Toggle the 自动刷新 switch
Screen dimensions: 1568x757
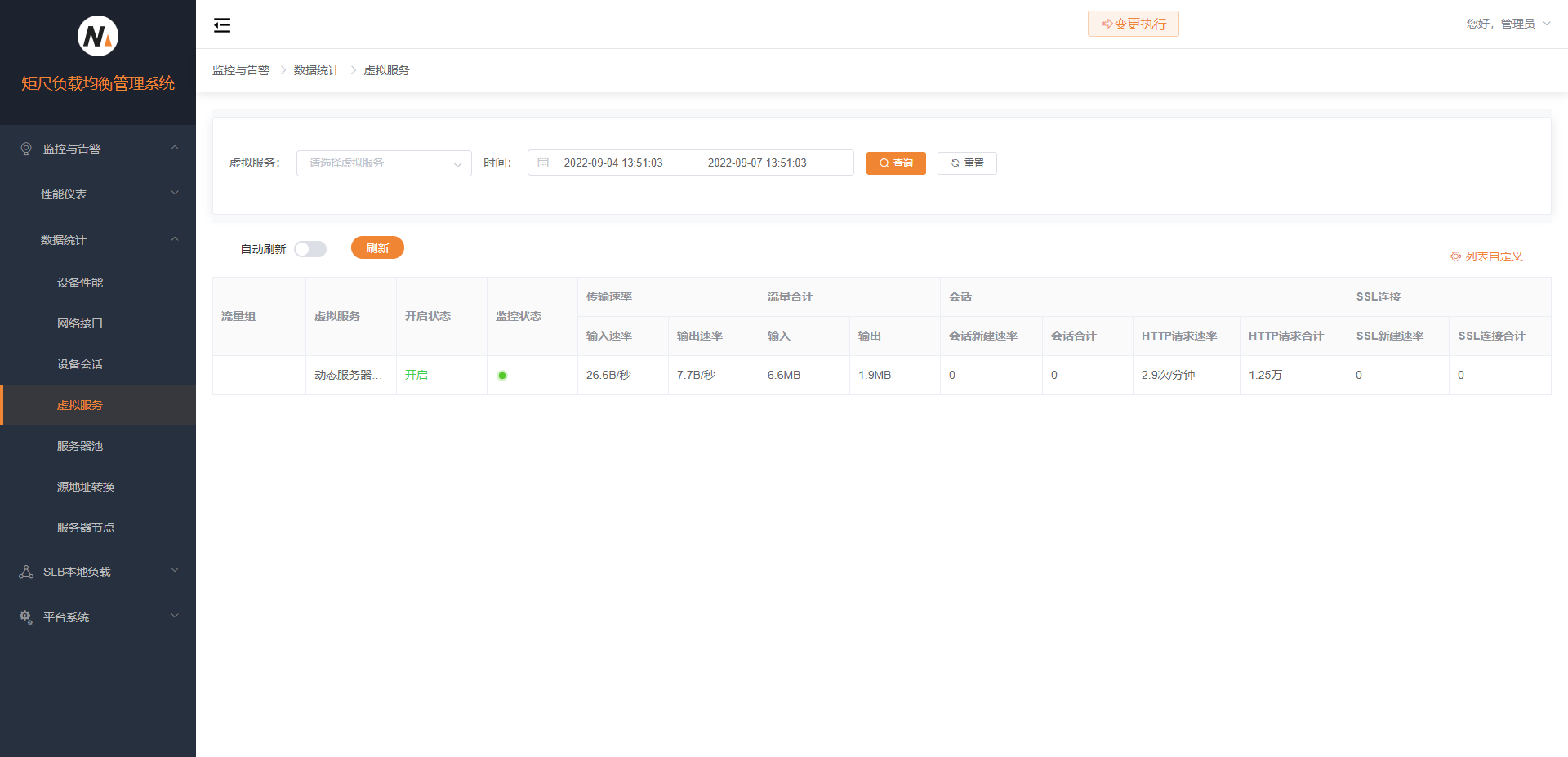[x=310, y=249]
